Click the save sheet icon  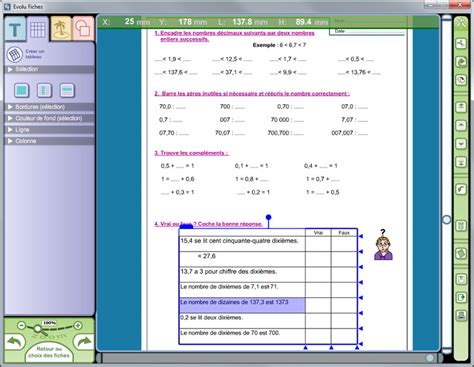461,279
